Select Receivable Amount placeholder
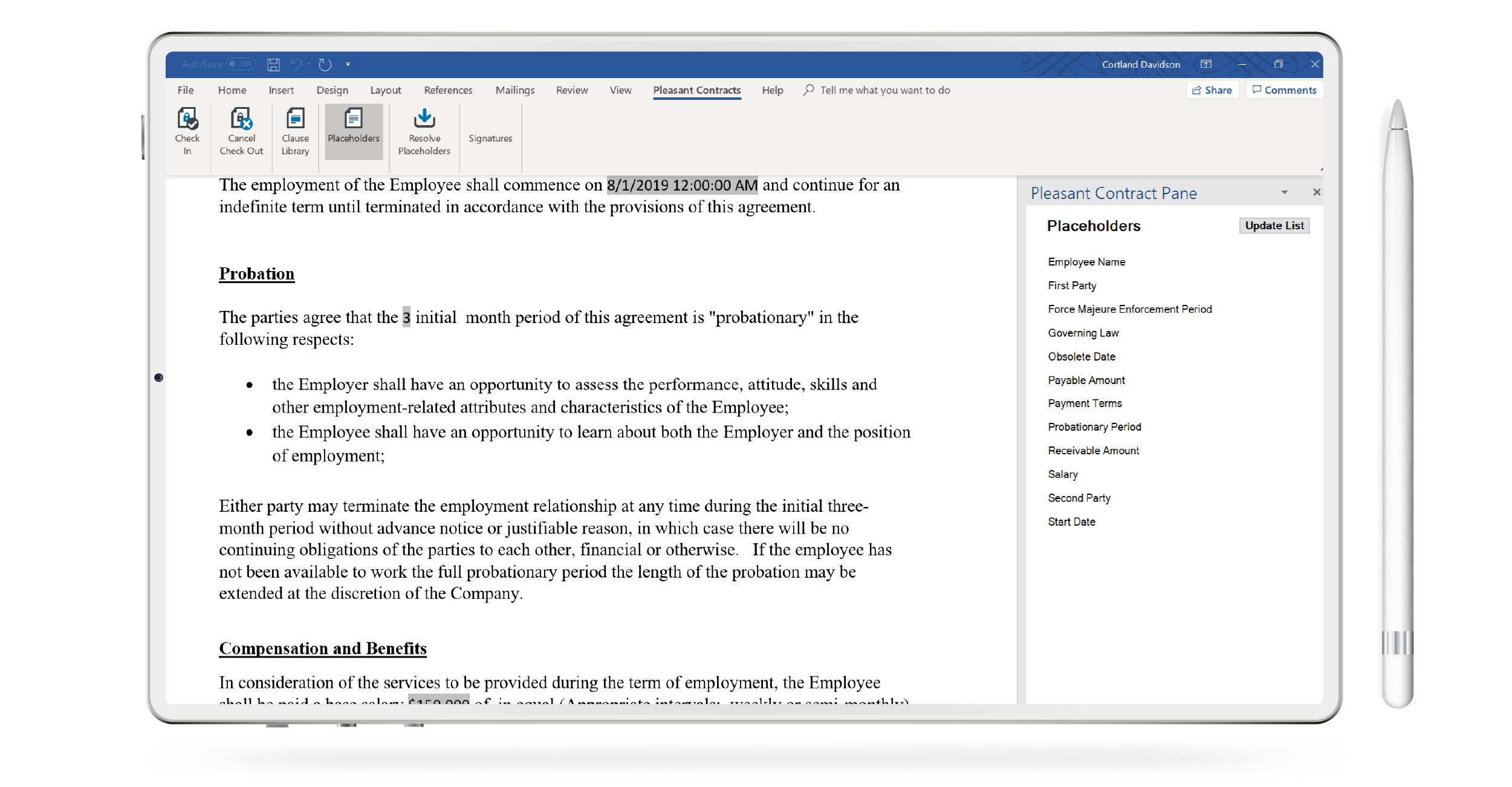Viewport: 1512px width, 787px height. click(x=1093, y=451)
